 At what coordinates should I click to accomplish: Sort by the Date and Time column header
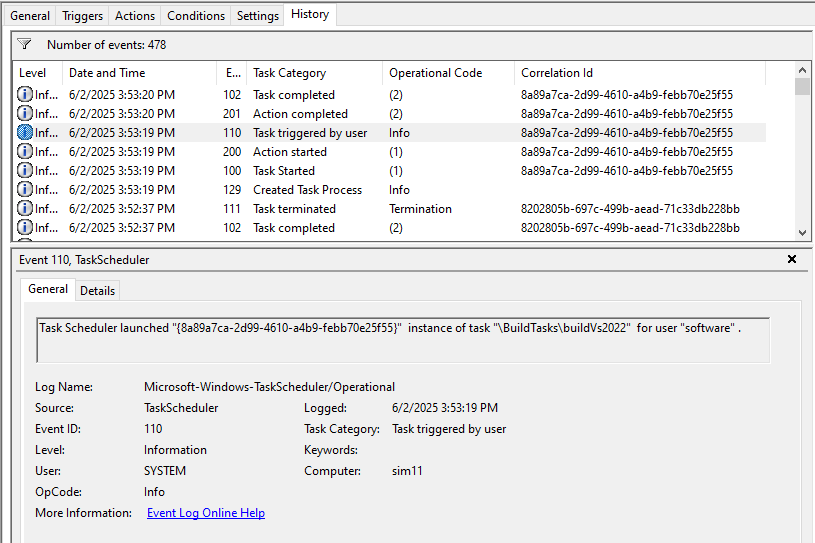tap(139, 73)
